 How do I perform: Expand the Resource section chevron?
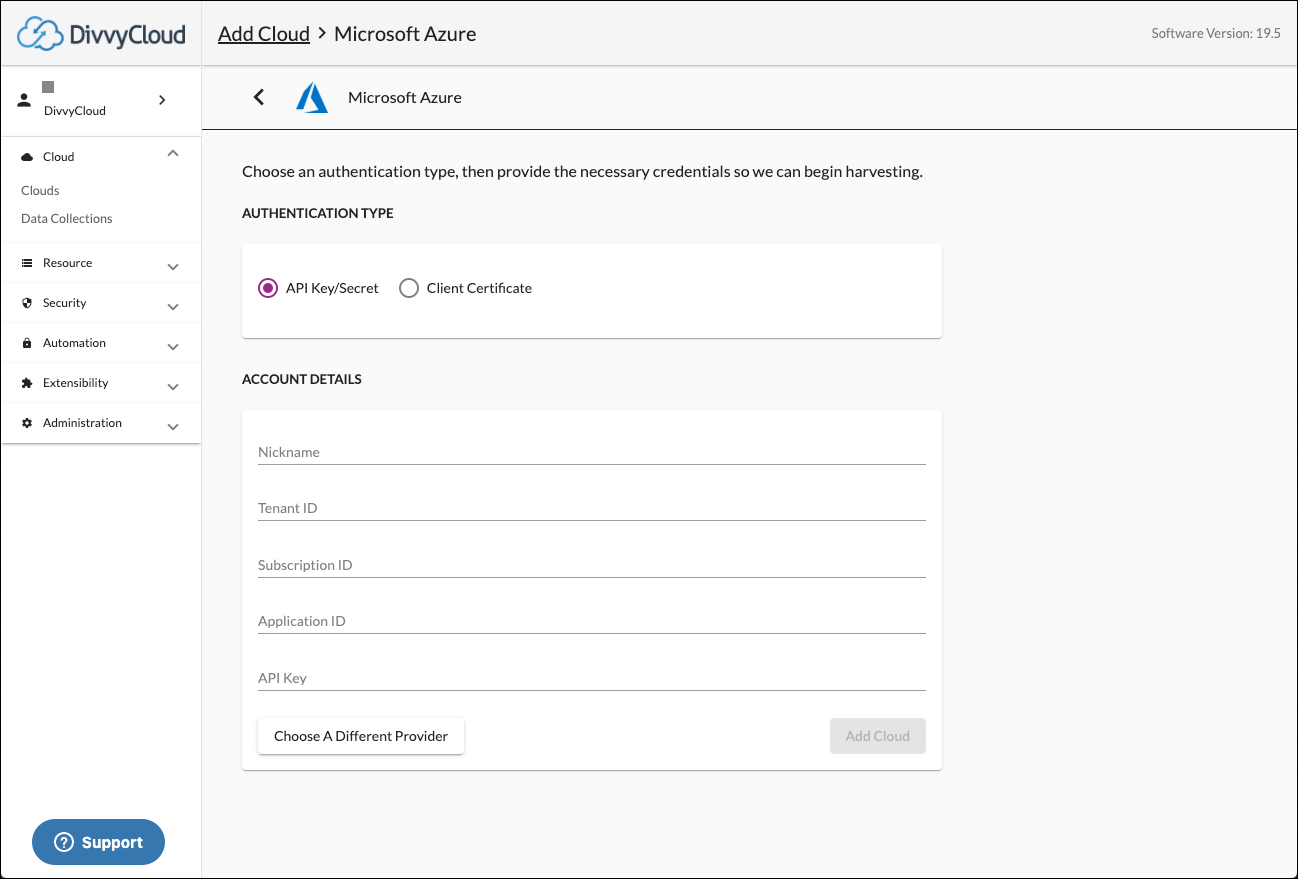point(173,267)
